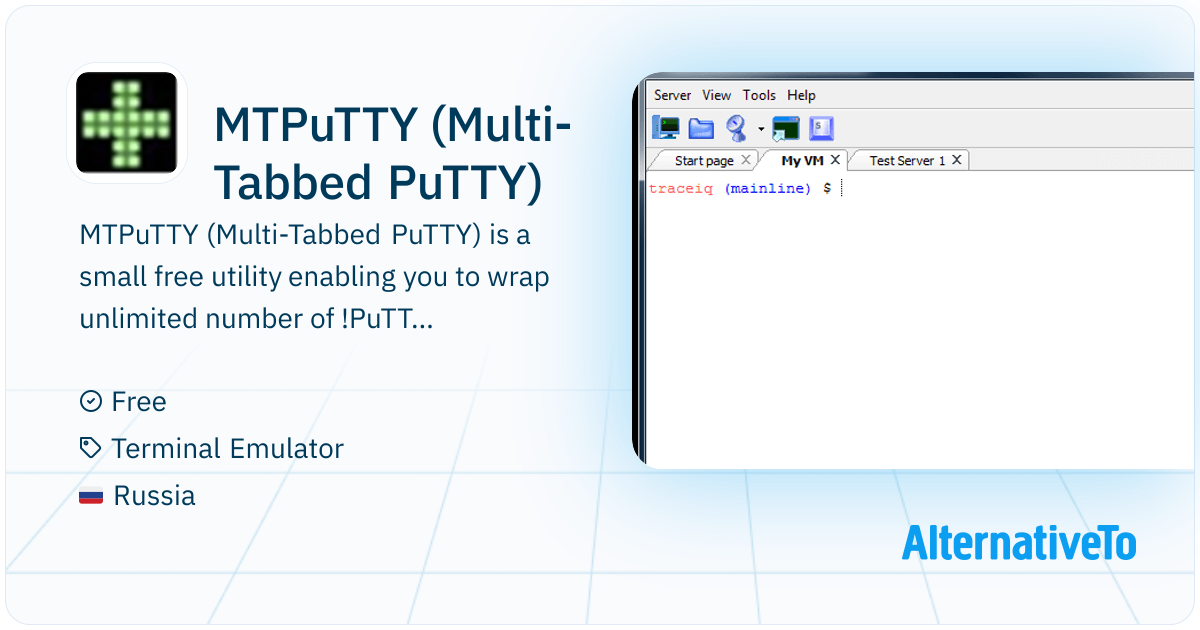This screenshot has width=1200, height=630.
Task: Click the MTPuTTY description paragraph
Action: [x=314, y=278]
